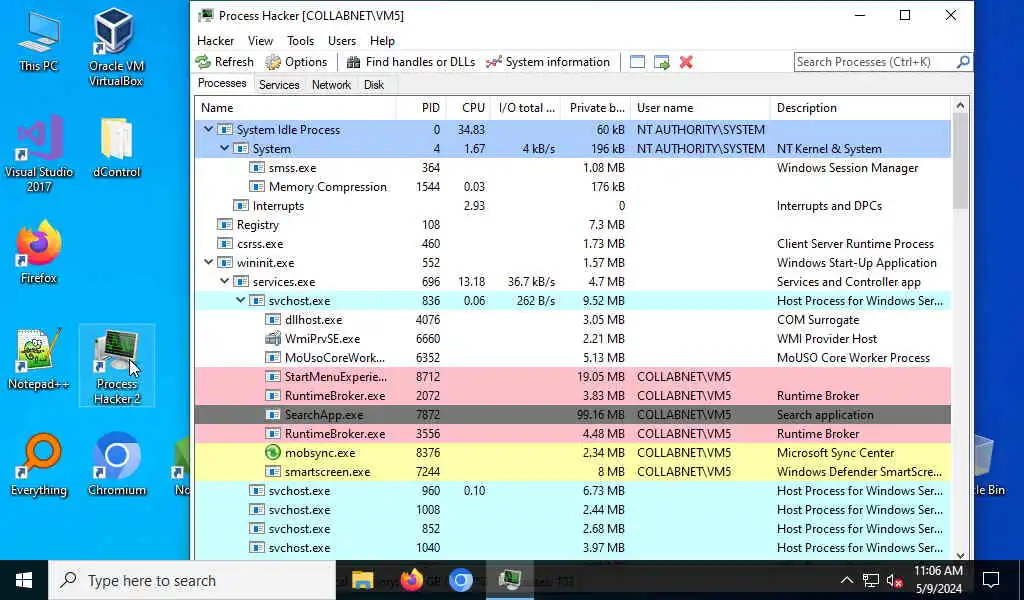Select the Notepad++ desktop icon
1024x600 pixels.
tap(39, 359)
